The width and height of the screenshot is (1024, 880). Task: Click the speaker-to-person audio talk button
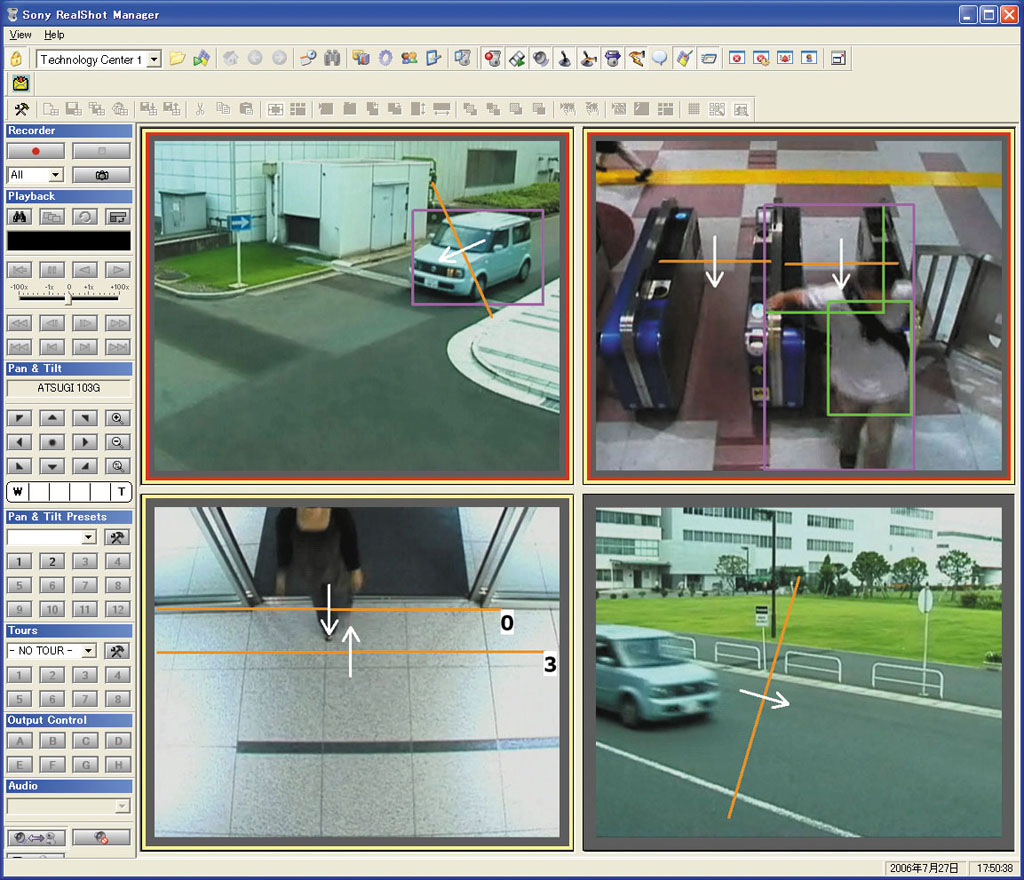coord(36,838)
